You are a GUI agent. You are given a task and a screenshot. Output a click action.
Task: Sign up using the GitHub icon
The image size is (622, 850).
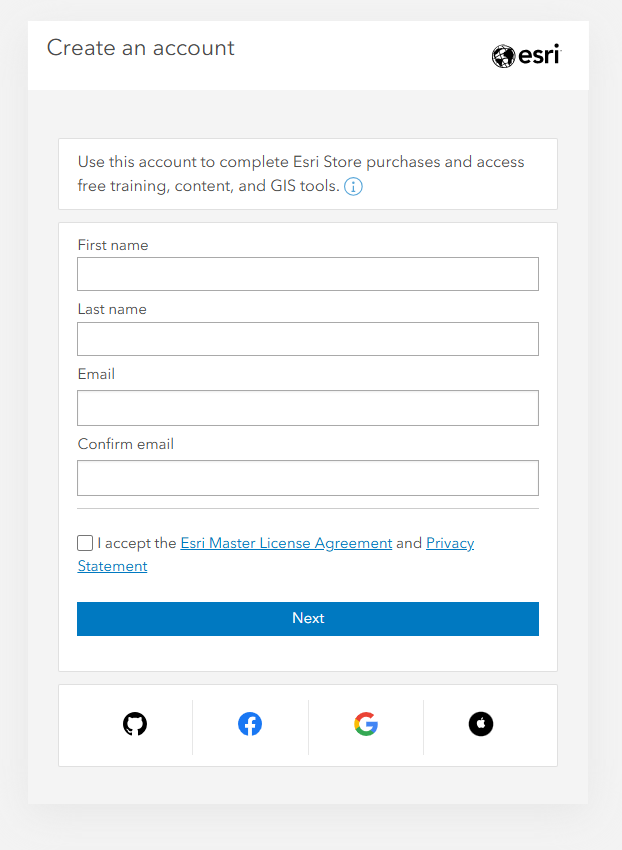[x=135, y=724]
